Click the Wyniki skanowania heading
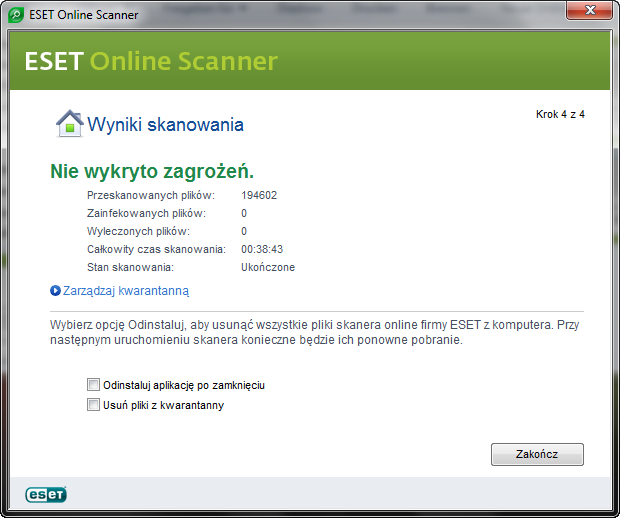Viewport: 620px width, 518px height. (x=165, y=124)
